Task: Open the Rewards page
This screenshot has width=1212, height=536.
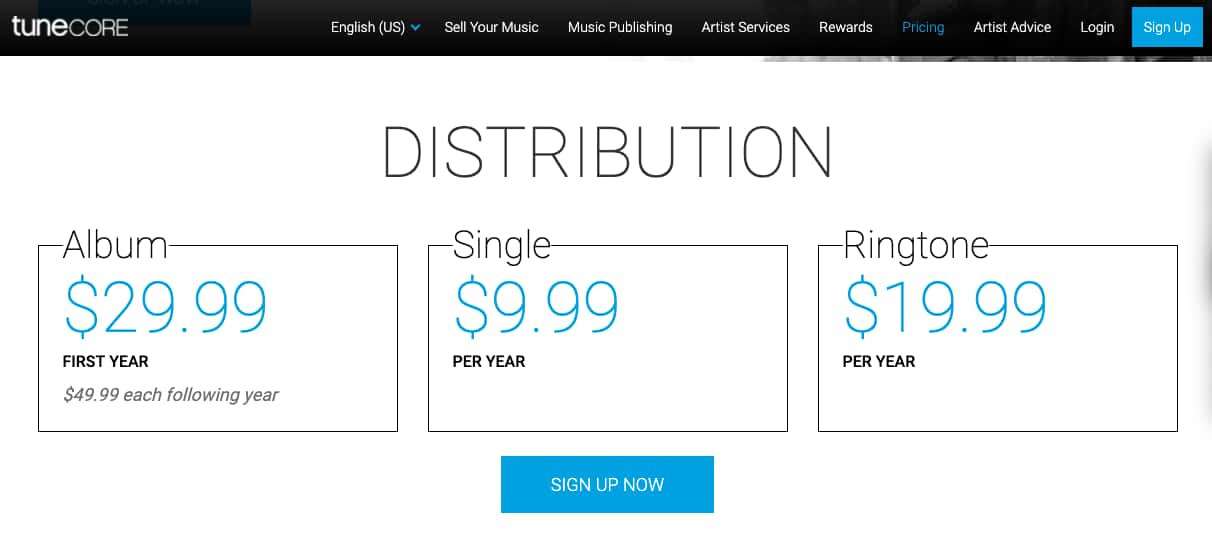Action: (846, 27)
